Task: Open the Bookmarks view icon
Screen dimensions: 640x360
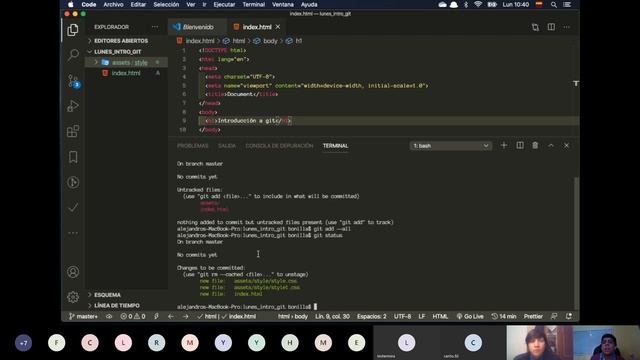Action: (x=73, y=157)
